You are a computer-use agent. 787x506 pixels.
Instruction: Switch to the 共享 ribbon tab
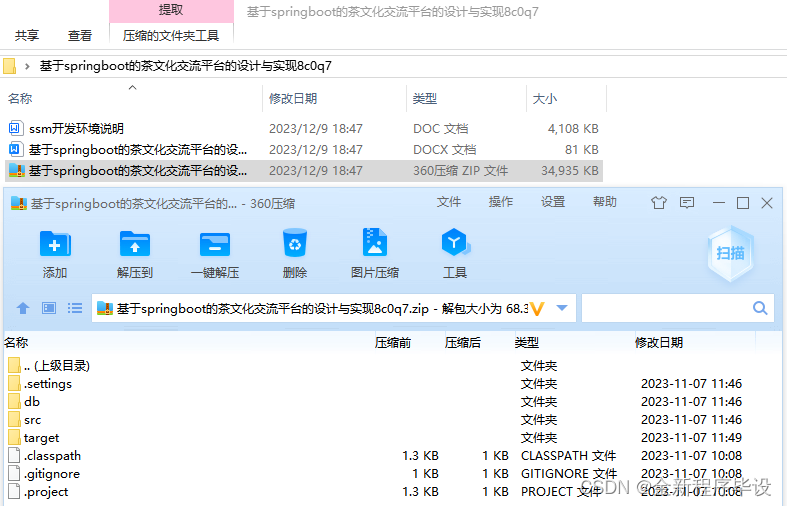[27, 36]
